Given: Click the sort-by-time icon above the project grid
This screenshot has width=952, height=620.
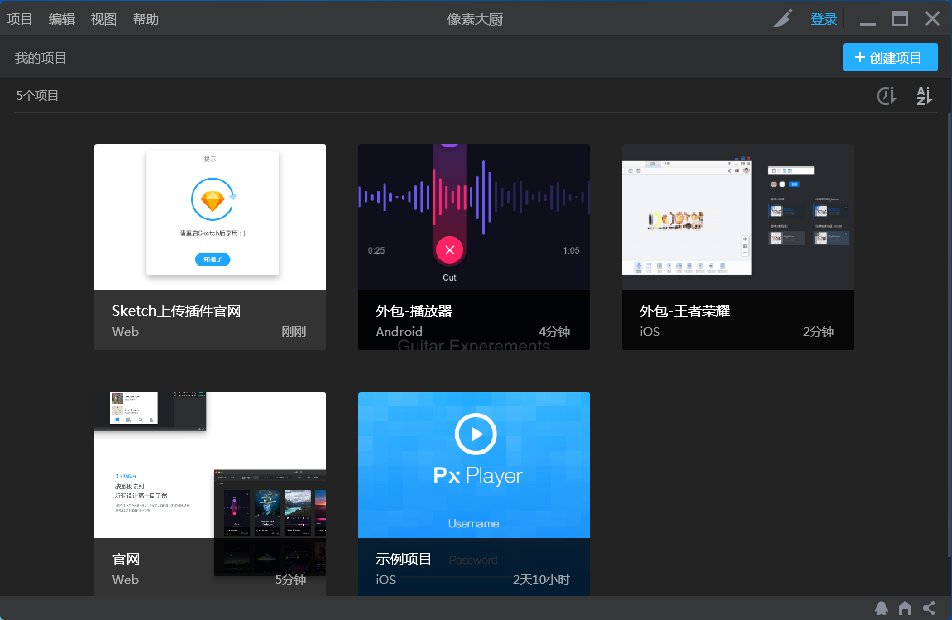Looking at the screenshot, I should click(886, 95).
